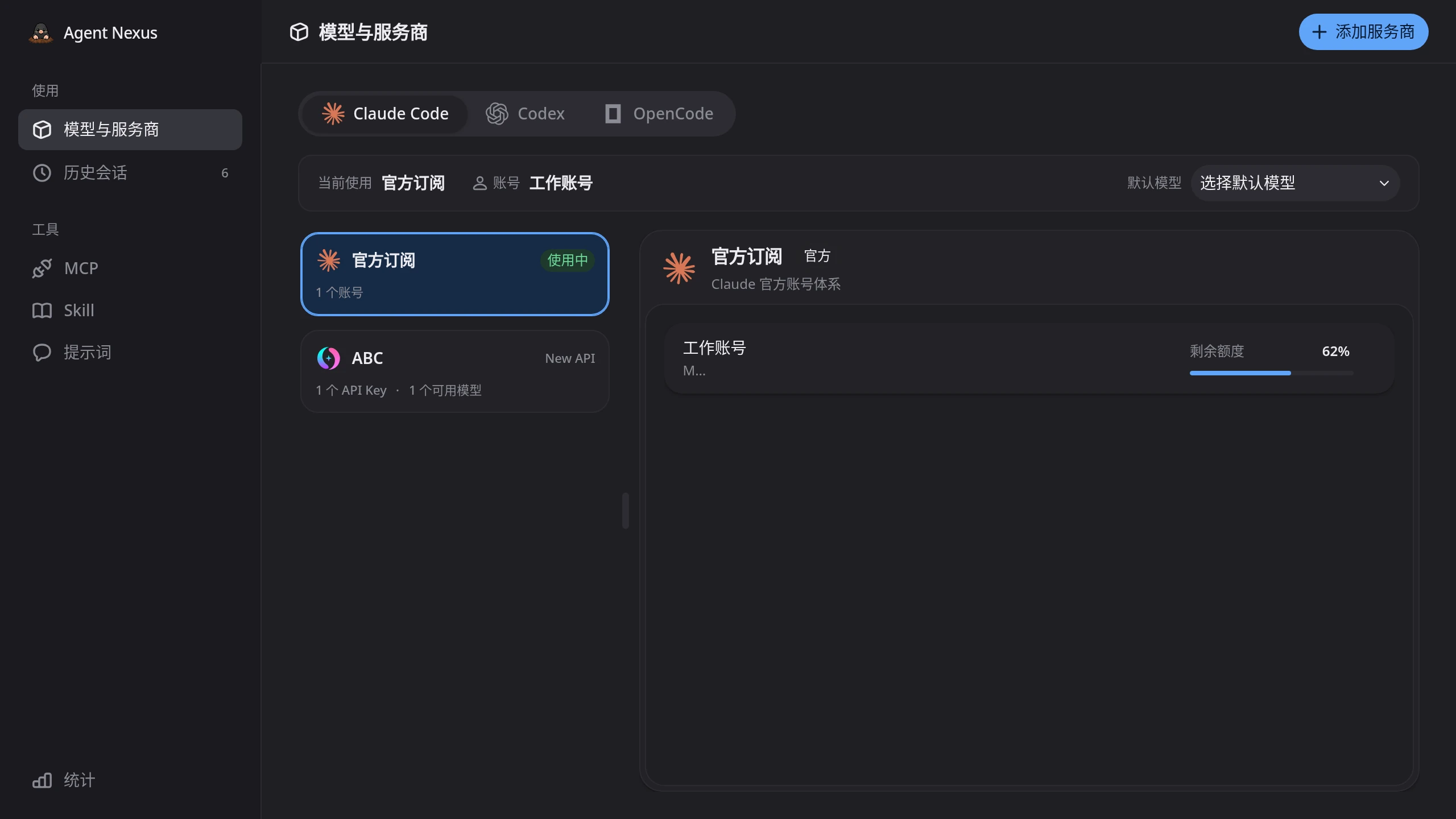Click the 使用中 status badge

tap(568, 260)
